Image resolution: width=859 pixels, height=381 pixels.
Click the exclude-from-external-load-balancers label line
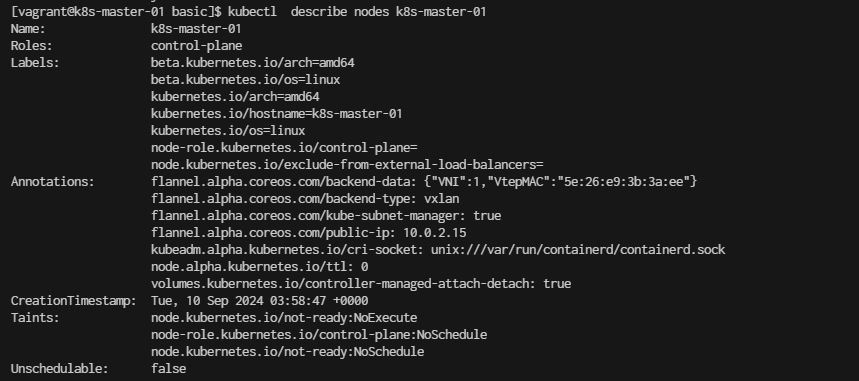pyautogui.click(x=347, y=164)
